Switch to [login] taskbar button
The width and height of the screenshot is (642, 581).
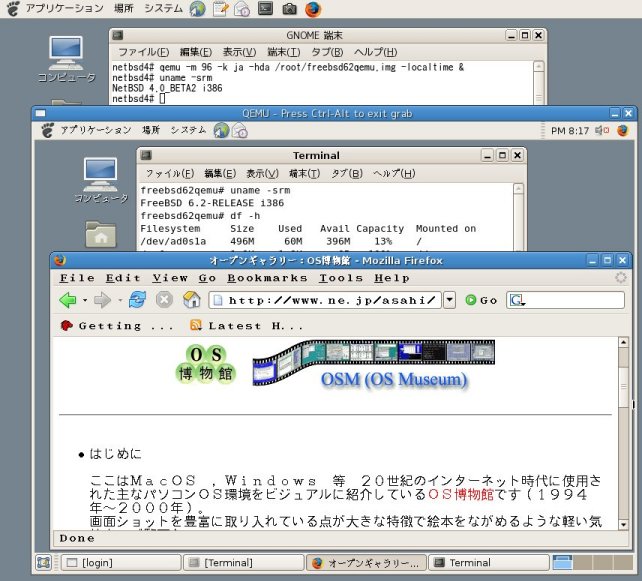121,563
